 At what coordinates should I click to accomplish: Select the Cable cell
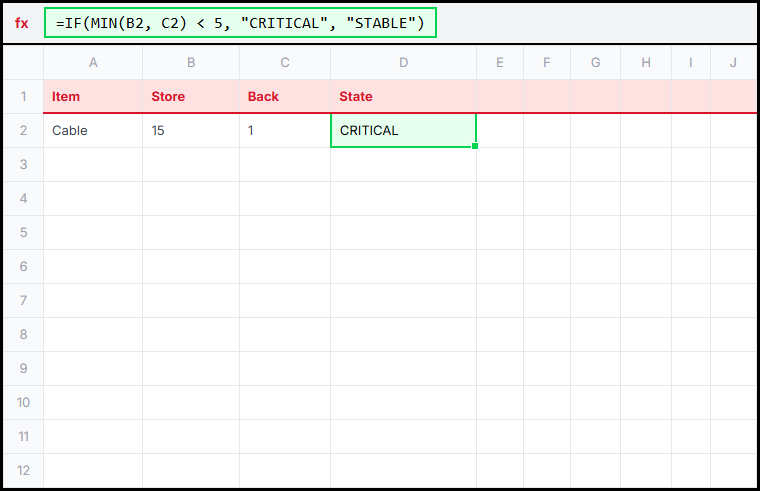(x=93, y=130)
